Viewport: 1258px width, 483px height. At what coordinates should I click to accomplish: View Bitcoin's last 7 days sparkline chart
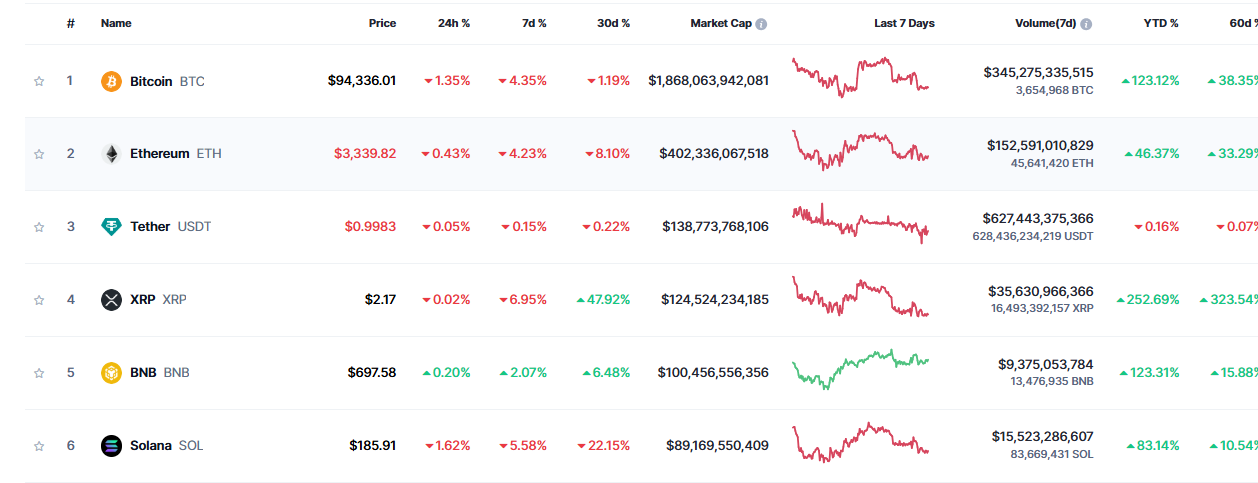click(860, 77)
